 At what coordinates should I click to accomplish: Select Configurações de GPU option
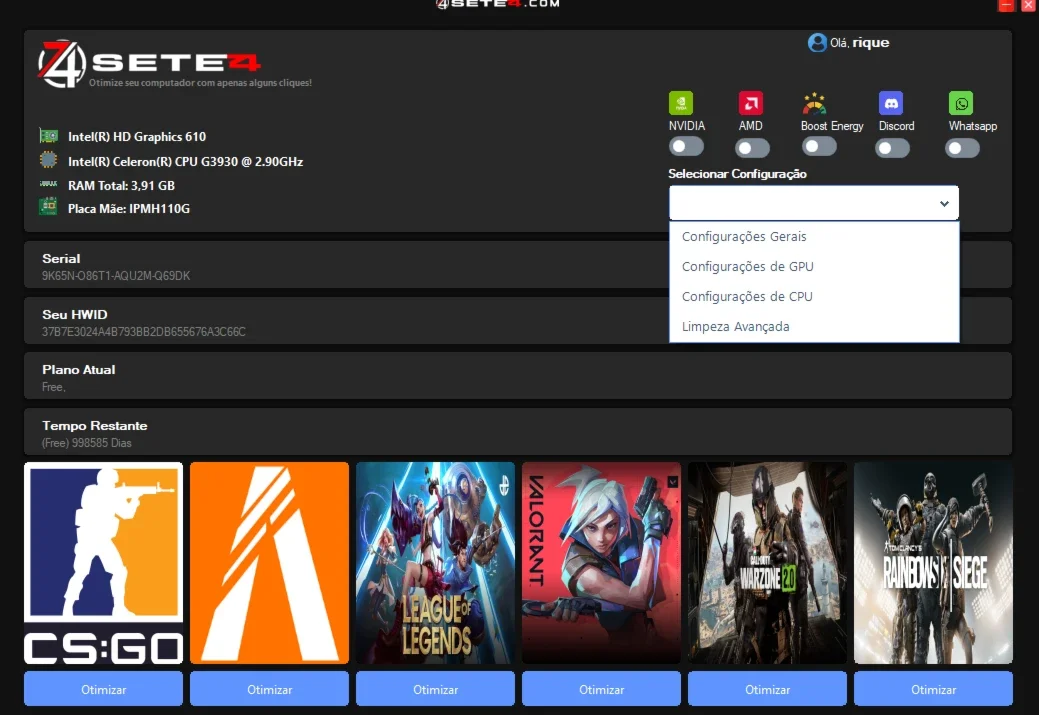click(x=814, y=266)
